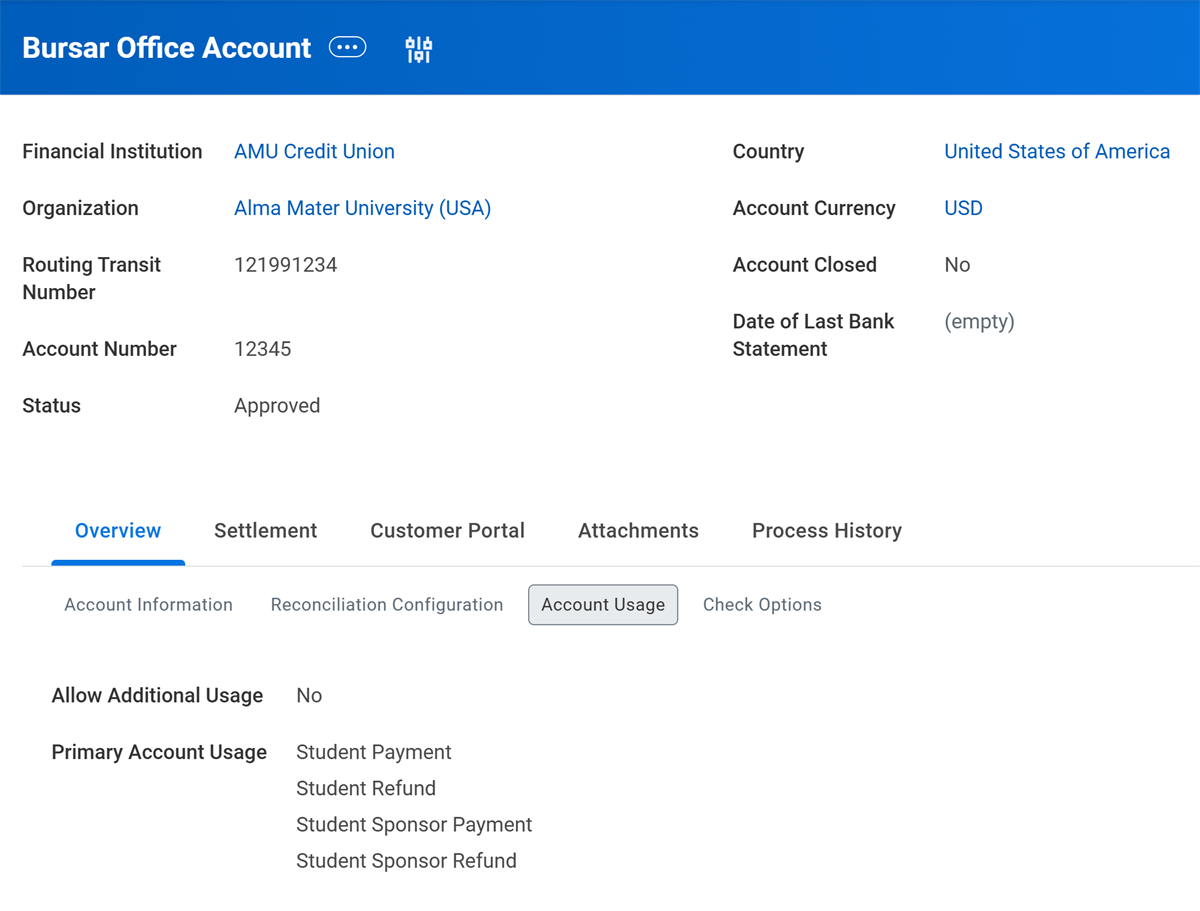Viewport: 1200px width, 911px height.
Task: Open the United States of America link
Action: pyautogui.click(x=1057, y=152)
